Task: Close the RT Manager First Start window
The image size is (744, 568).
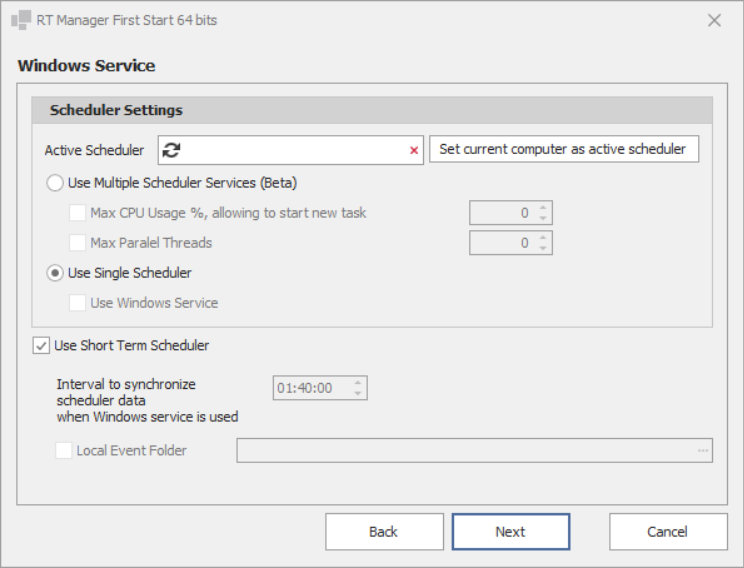Action: 714,20
